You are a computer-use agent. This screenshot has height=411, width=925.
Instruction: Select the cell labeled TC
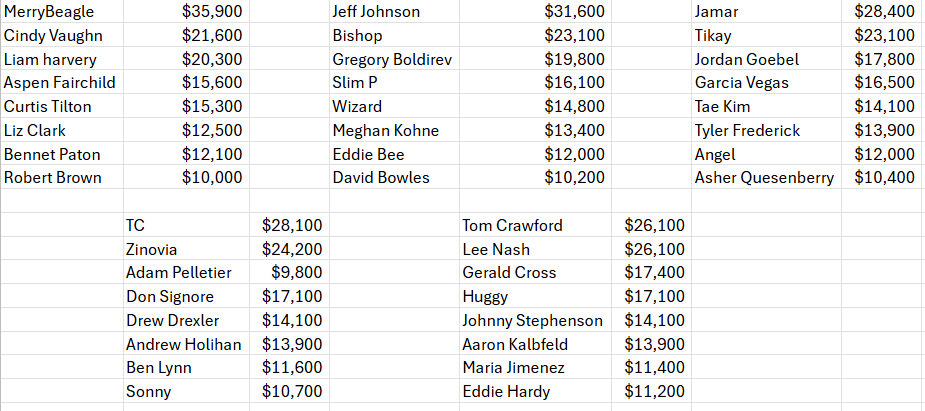coord(136,226)
